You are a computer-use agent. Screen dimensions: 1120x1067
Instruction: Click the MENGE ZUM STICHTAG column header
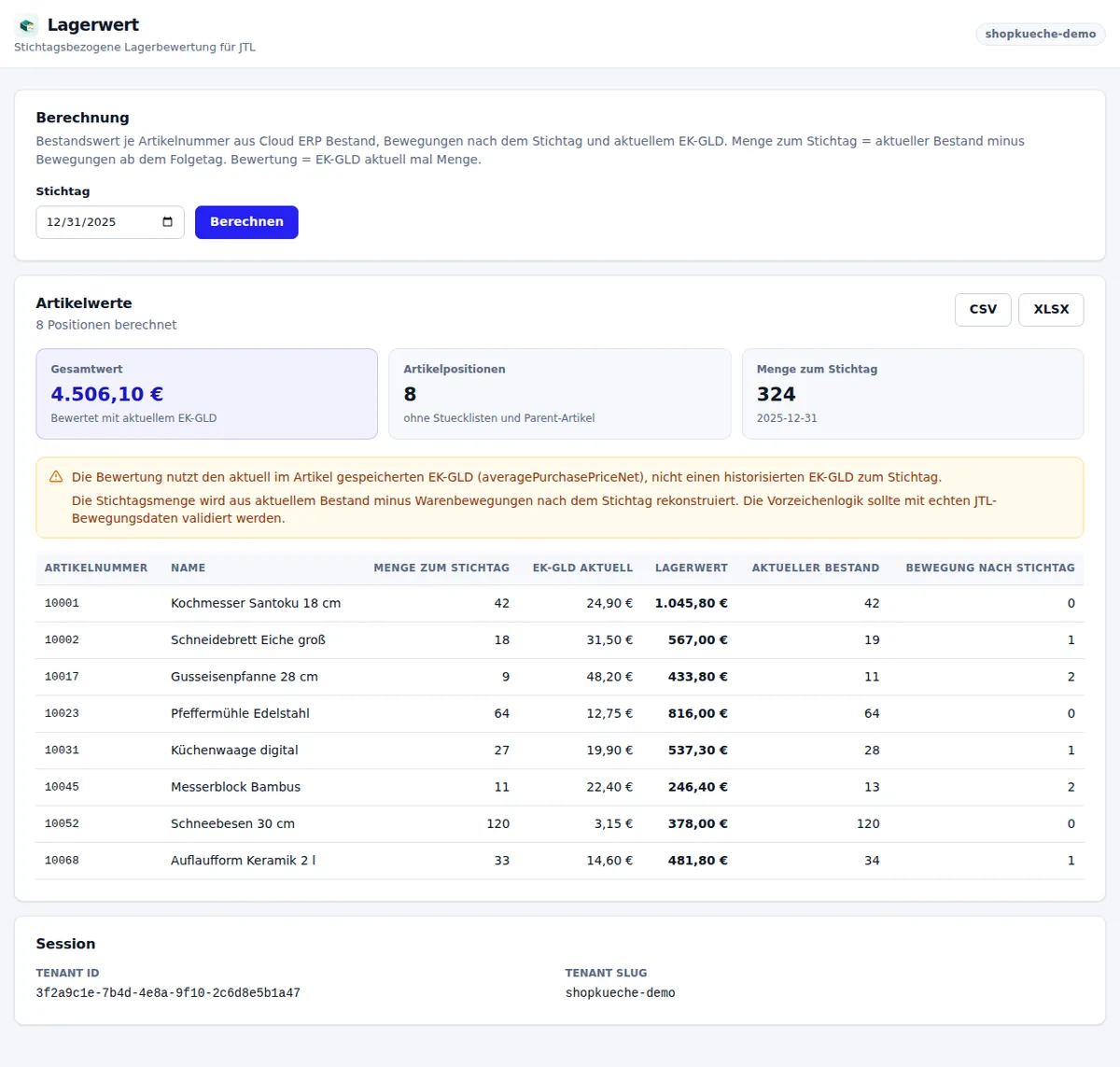(x=441, y=568)
